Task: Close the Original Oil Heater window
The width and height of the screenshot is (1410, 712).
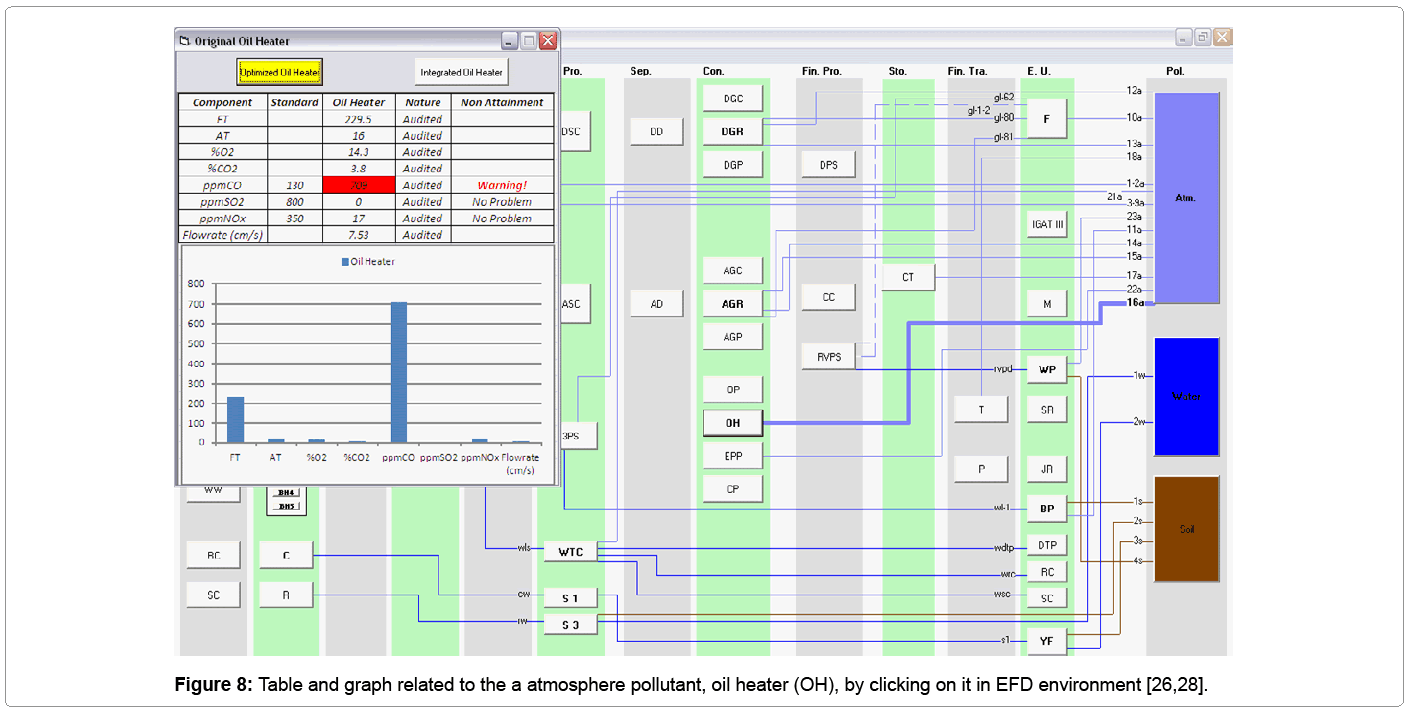Action: tap(548, 41)
